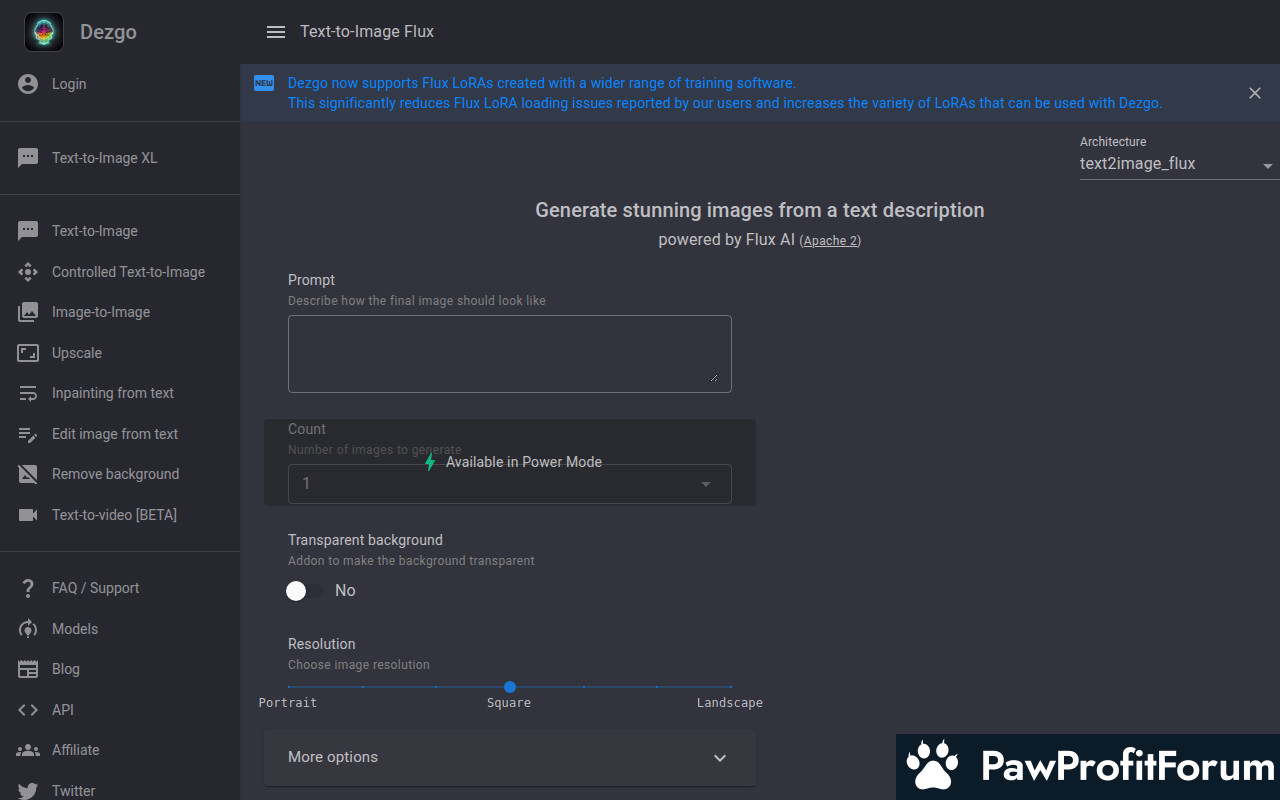Image resolution: width=1280 pixels, height=800 pixels.
Task: Click the Models icon in sidebar
Action: [28, 629]
